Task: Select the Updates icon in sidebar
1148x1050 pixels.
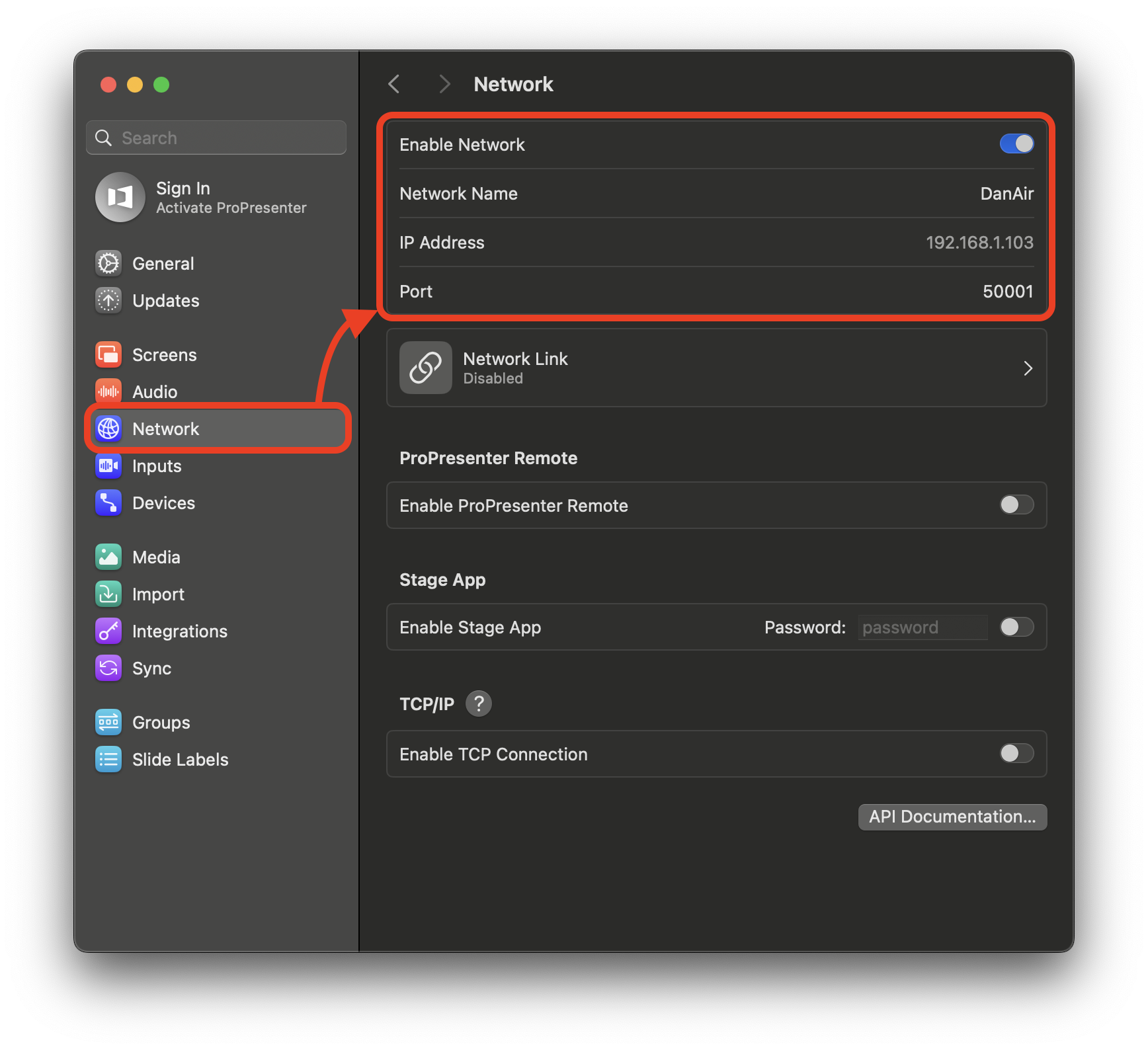Action: pos(108,300)
